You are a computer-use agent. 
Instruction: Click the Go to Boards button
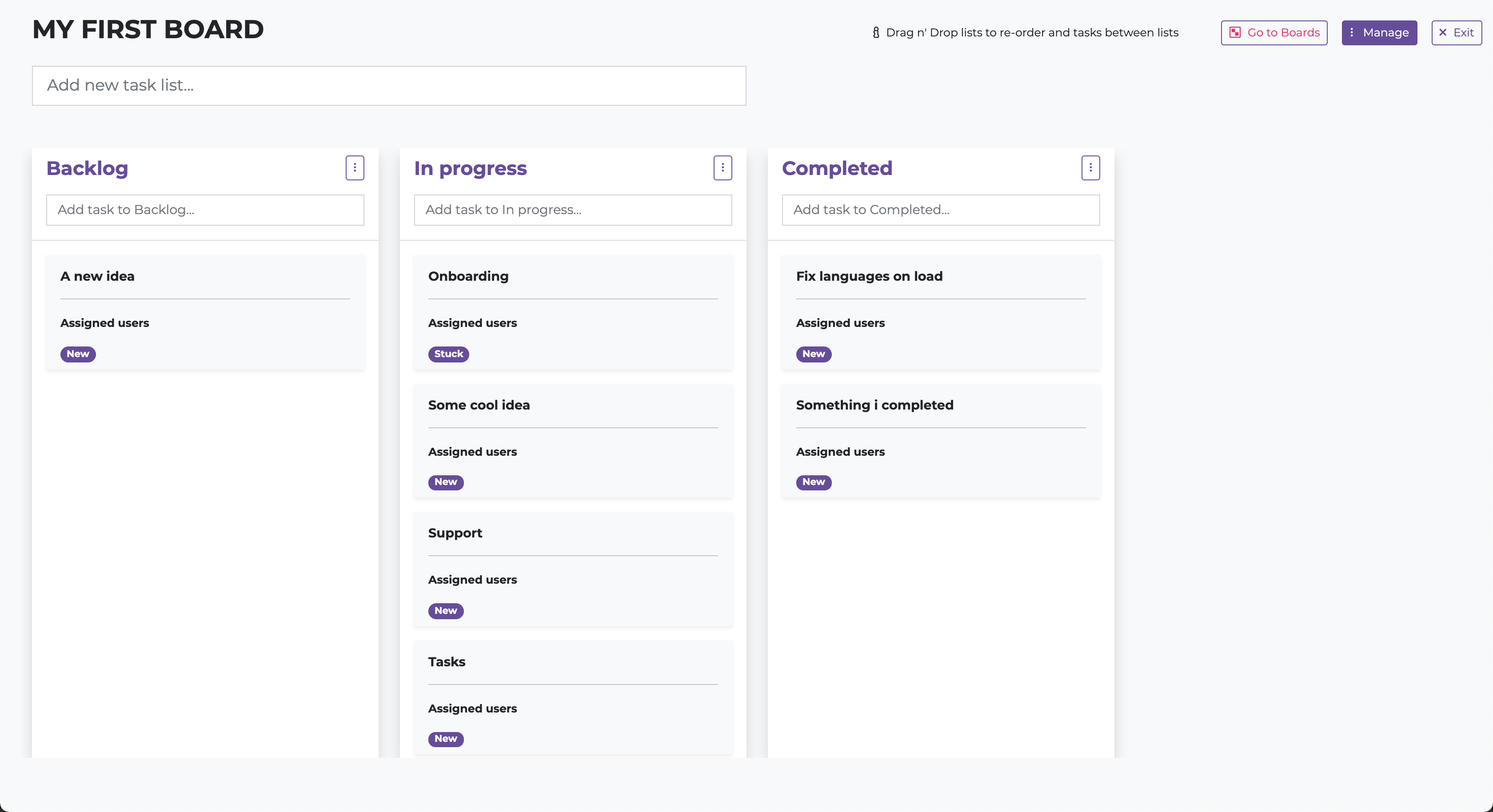tap(1273, 32)
